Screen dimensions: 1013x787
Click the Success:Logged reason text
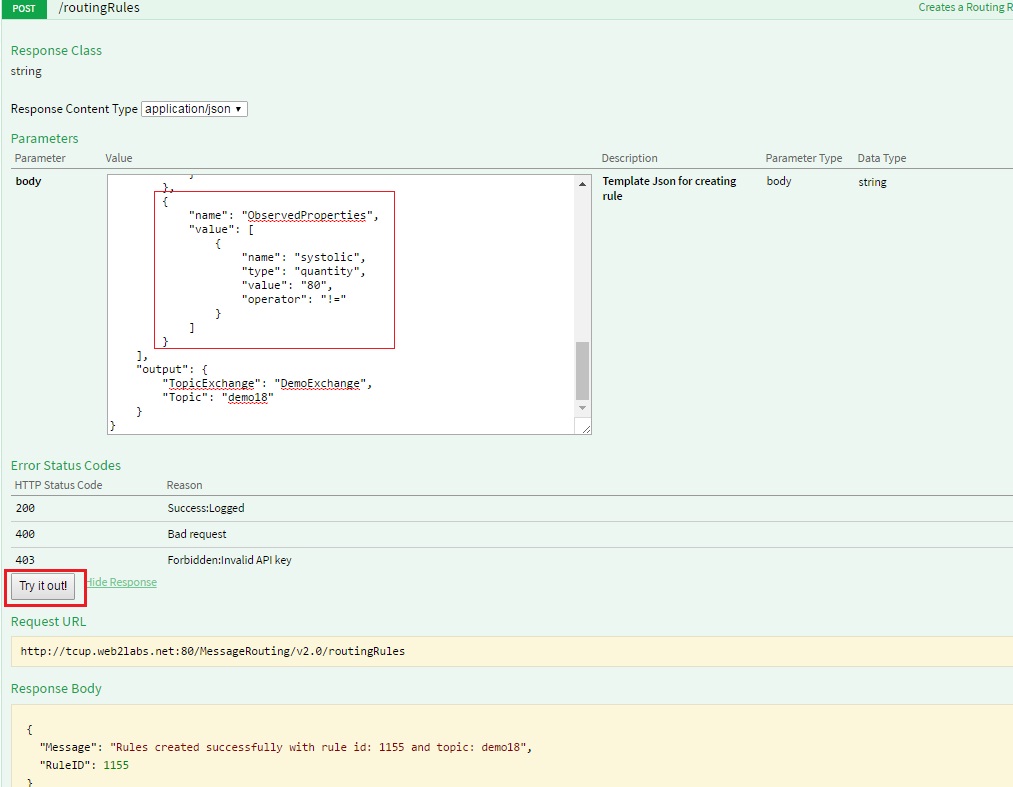click(206, 509)
